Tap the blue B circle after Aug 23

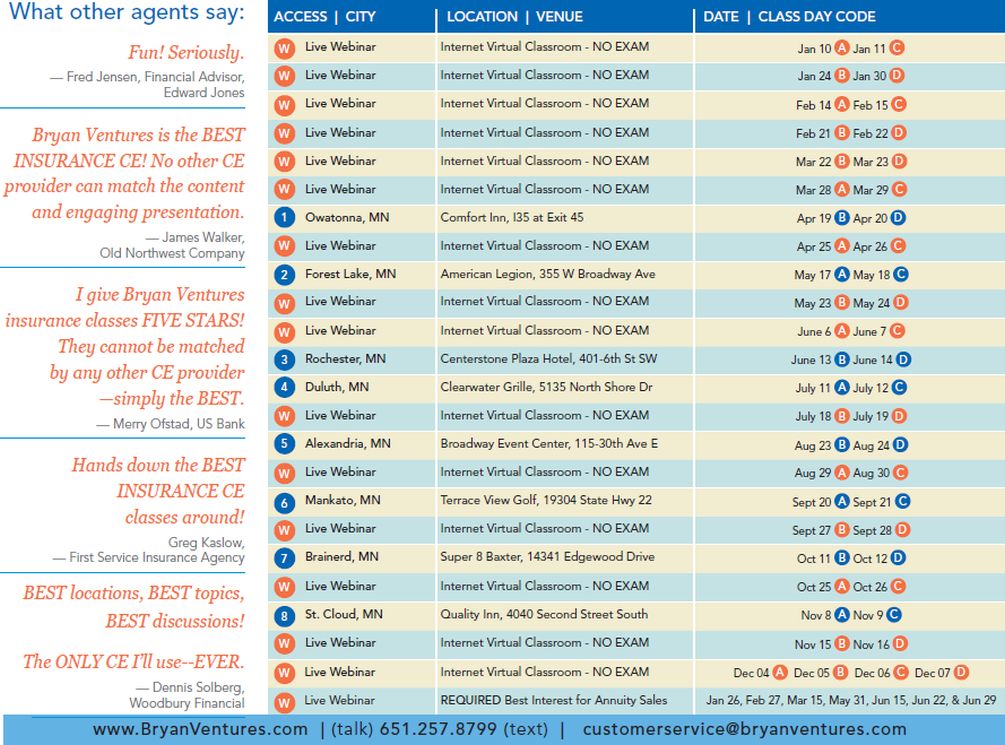(x=842, y=444)
